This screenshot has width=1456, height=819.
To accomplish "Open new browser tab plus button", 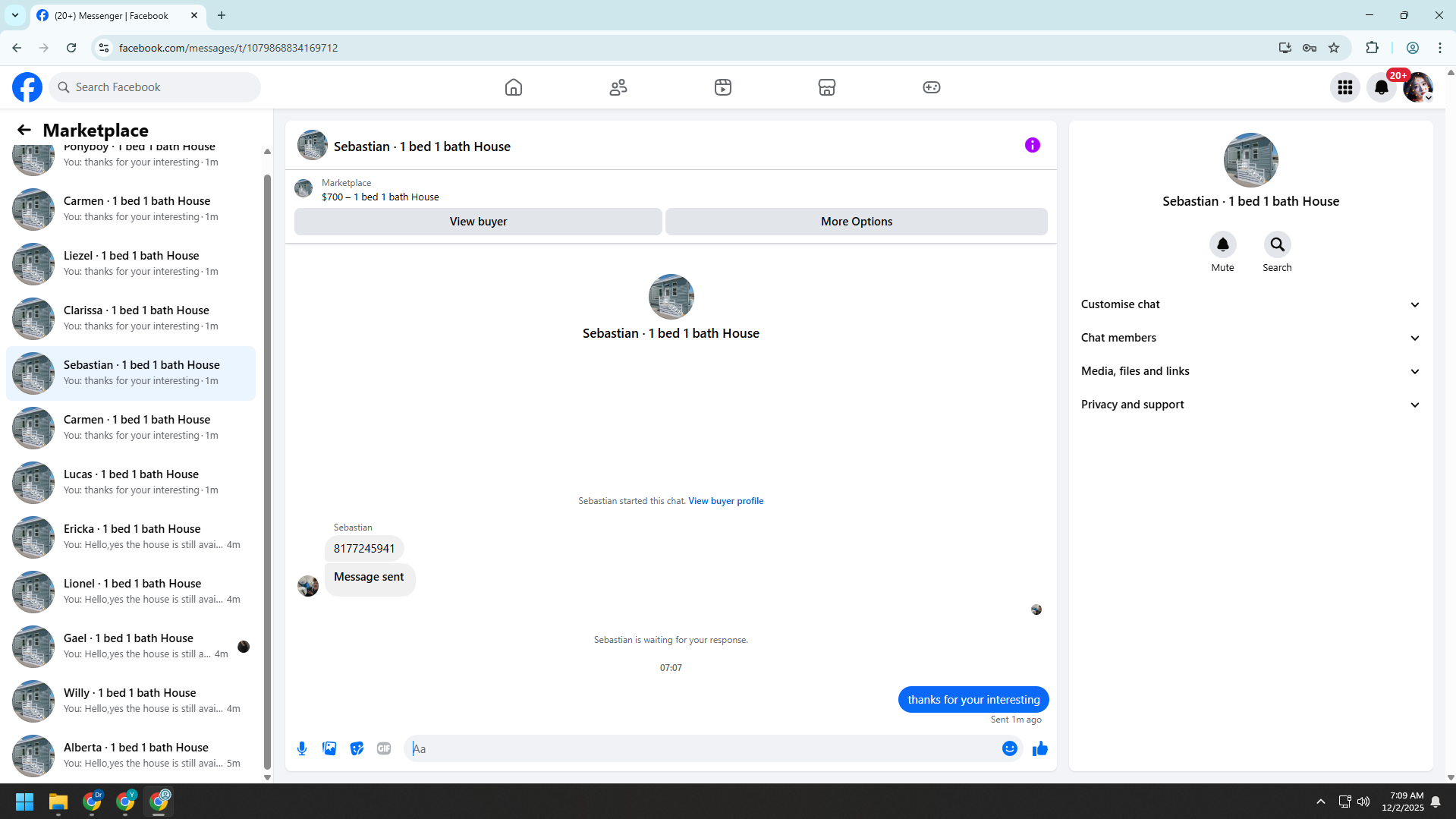I will coord(222,15).
